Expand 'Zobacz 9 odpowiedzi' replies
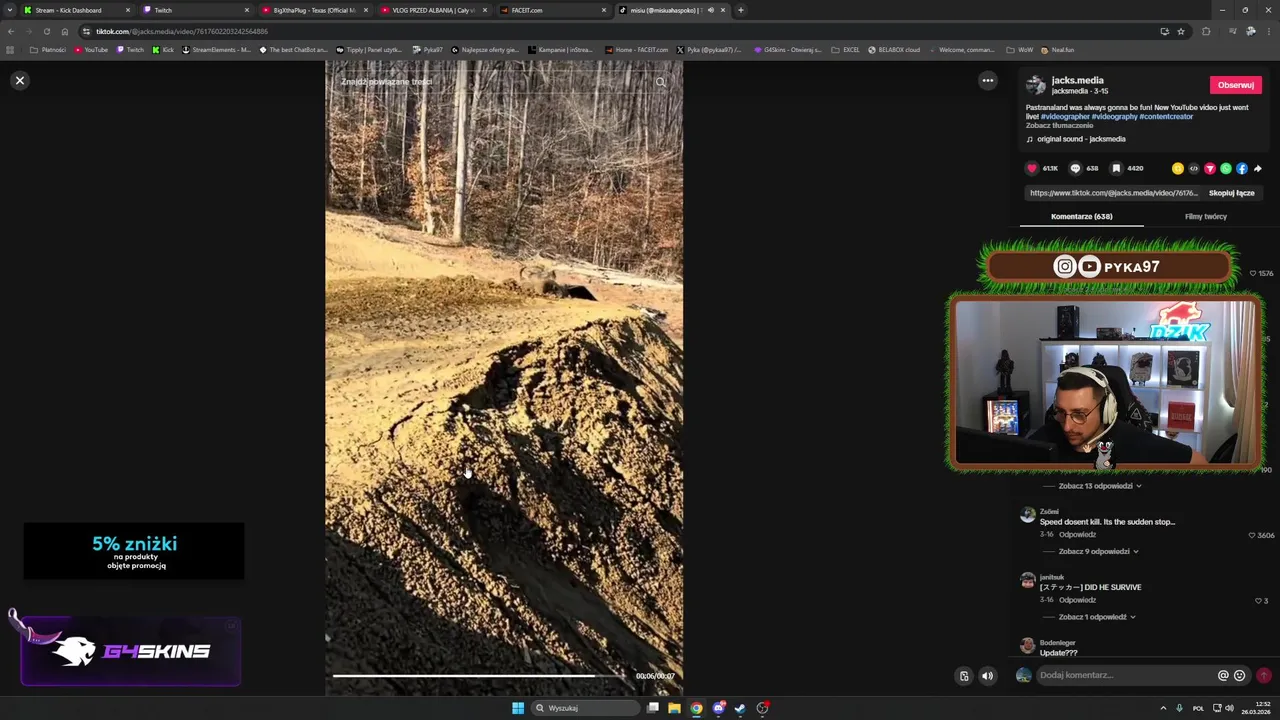This screenshot has height=720, width=1280. point(1098,551)
